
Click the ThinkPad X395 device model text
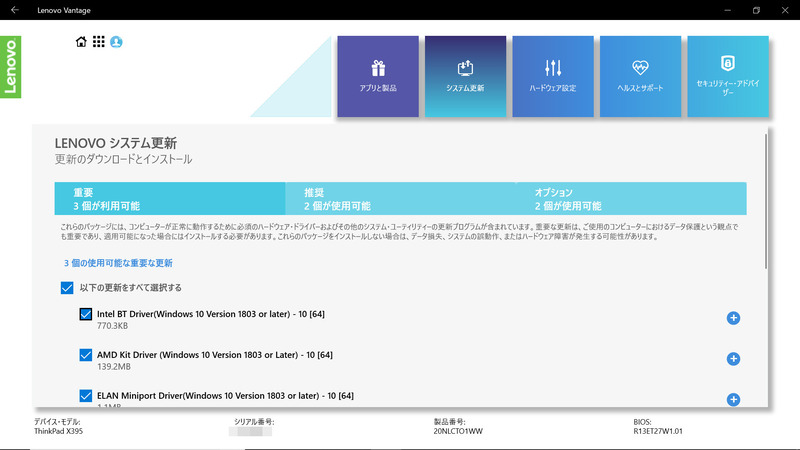58,431
